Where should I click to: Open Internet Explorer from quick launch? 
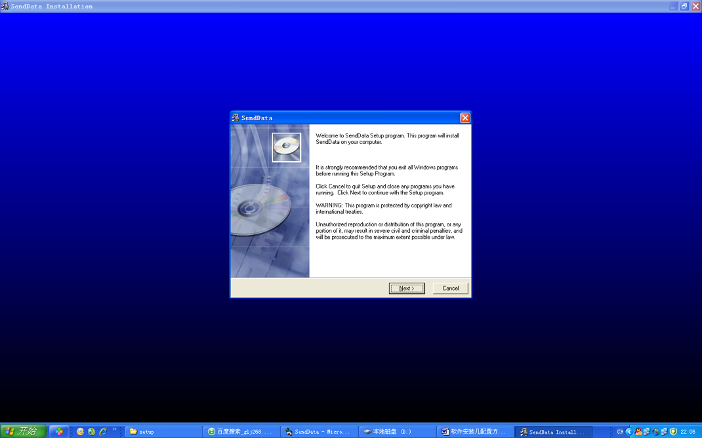[103, 432]
